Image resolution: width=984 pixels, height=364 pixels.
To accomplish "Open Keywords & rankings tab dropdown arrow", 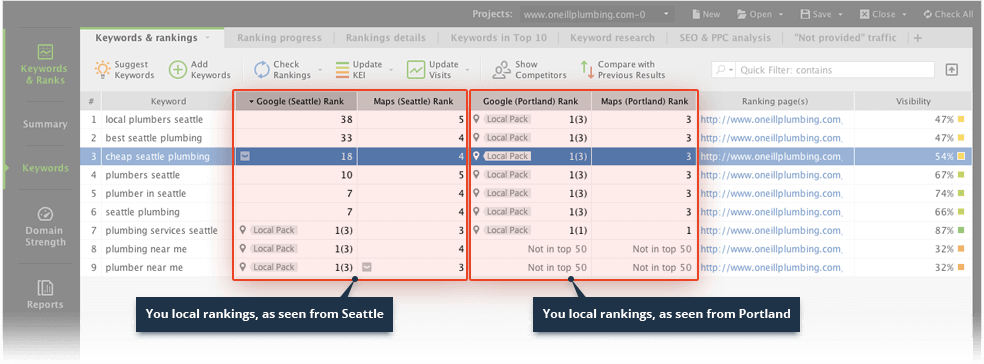I will (x=207, y=38).
